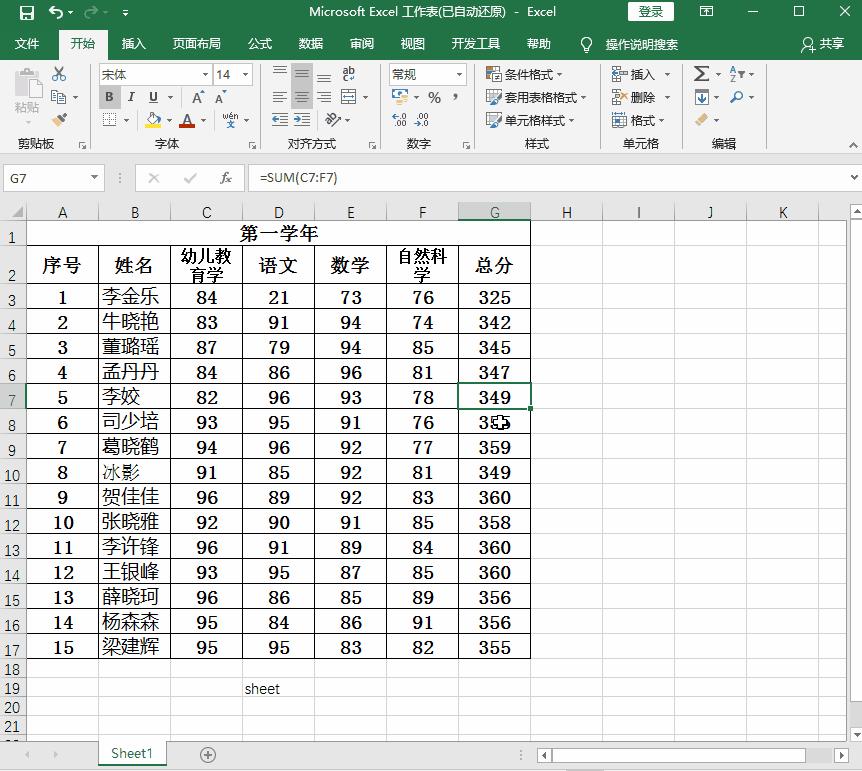Screen dimensions: 862x771
Task: Toggle bold formatting
Action: [x=109, y=97]
